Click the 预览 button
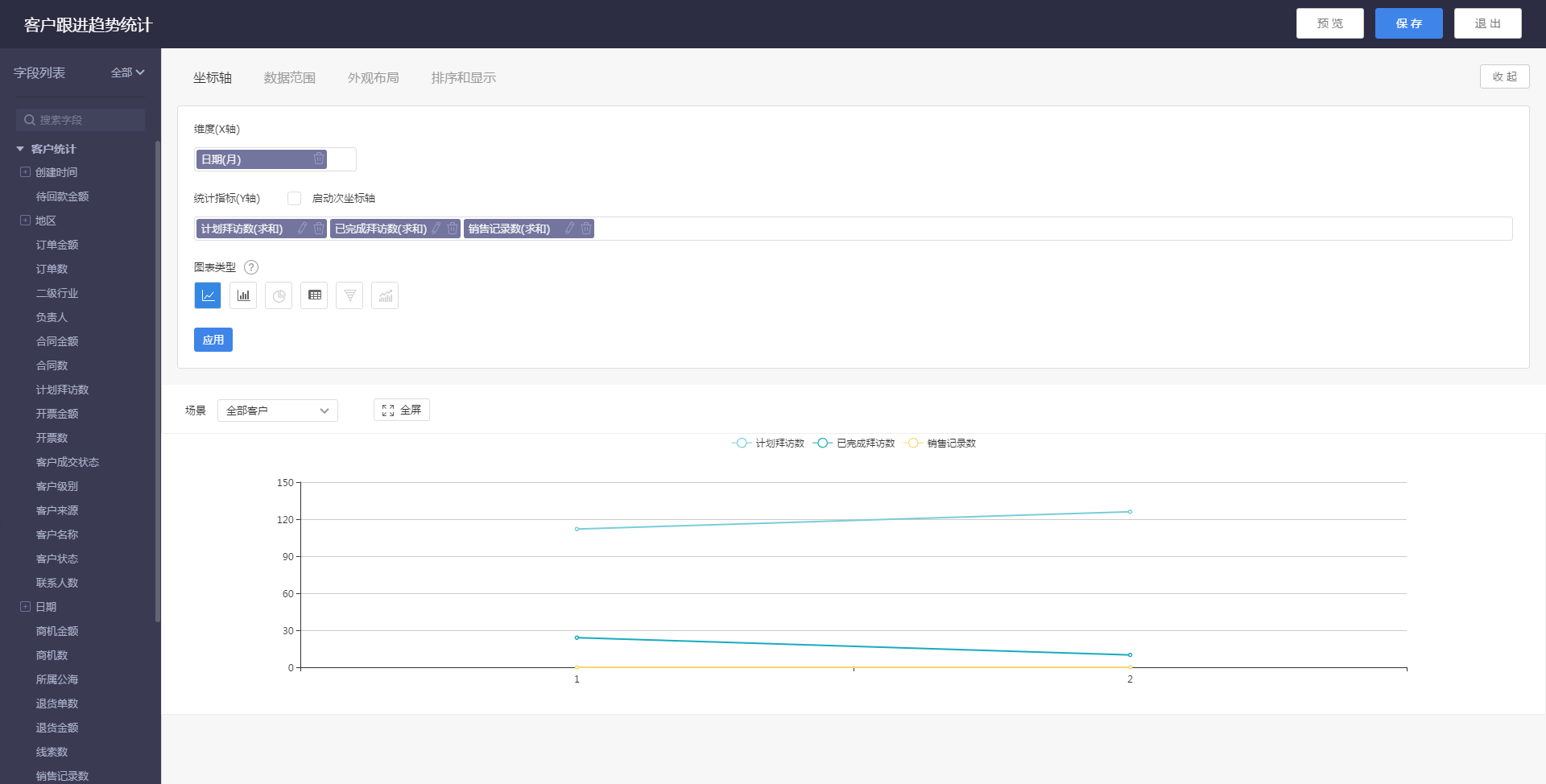The width and height of the screenshot is (1546, 784). (x=1330, y=23)
